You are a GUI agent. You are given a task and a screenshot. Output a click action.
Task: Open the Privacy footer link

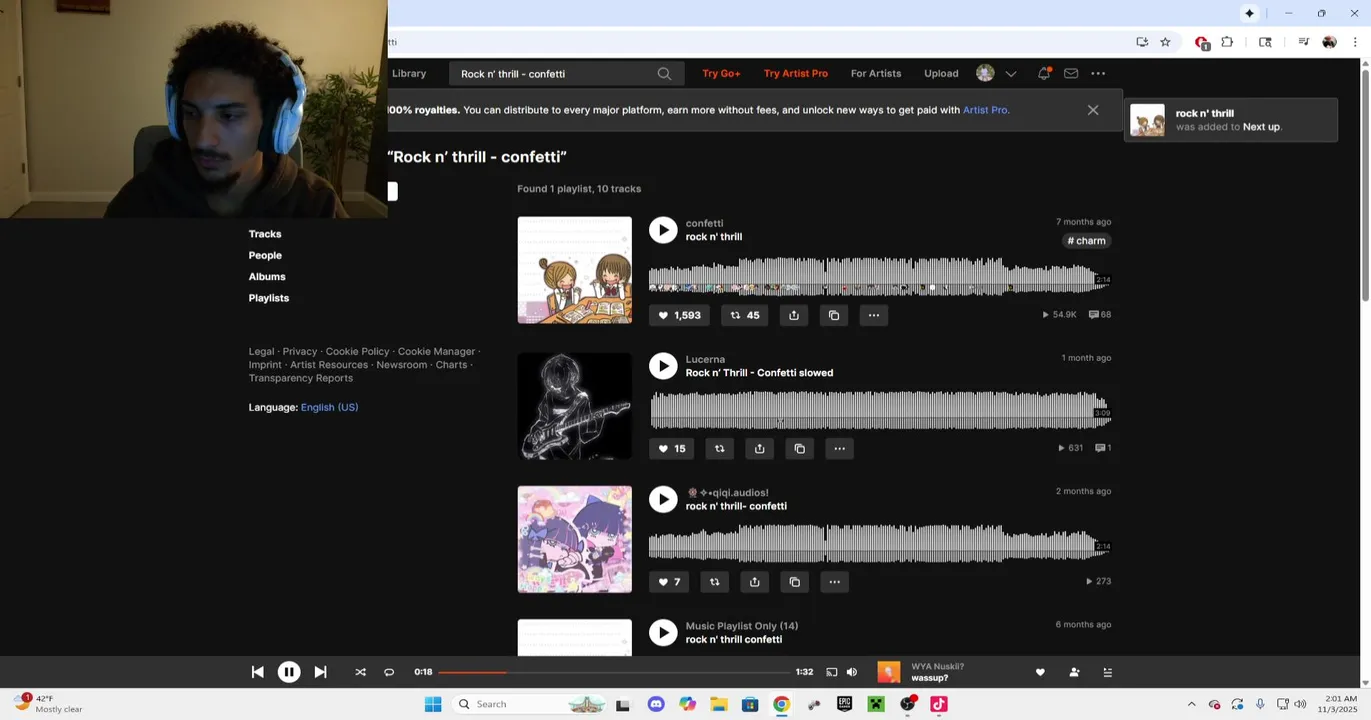(300, 352)
